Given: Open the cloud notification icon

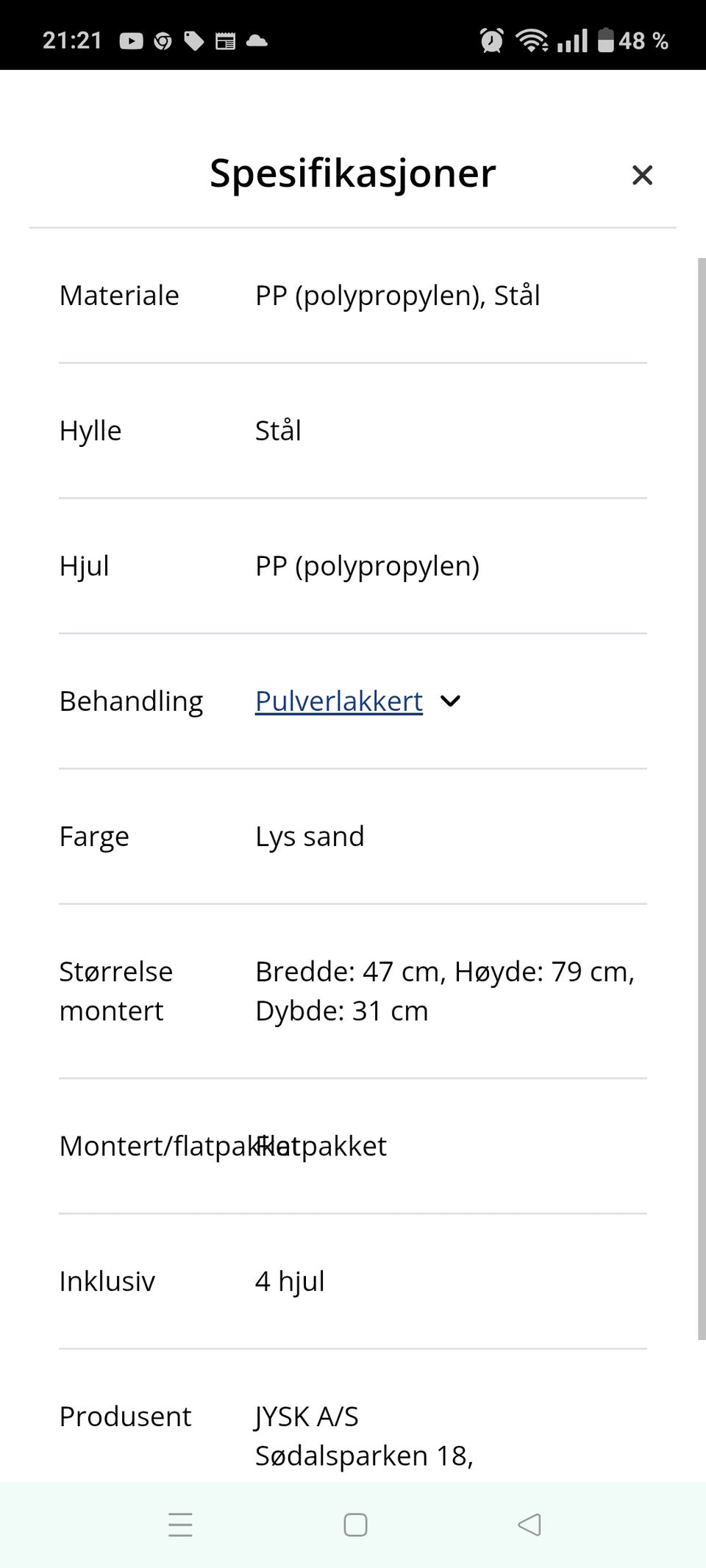Looking at the screenshot, I should 256,40.
